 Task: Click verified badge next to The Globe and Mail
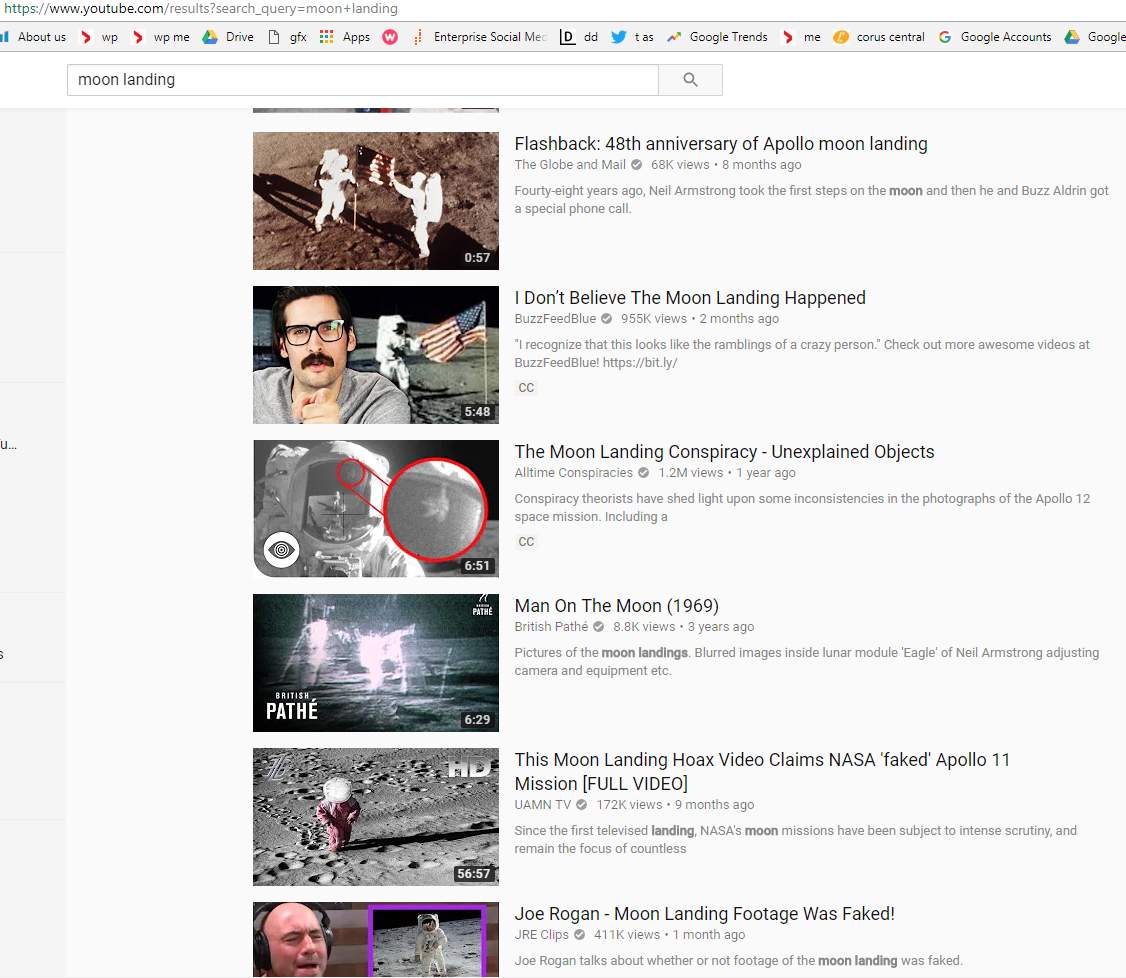coord(636,164)
